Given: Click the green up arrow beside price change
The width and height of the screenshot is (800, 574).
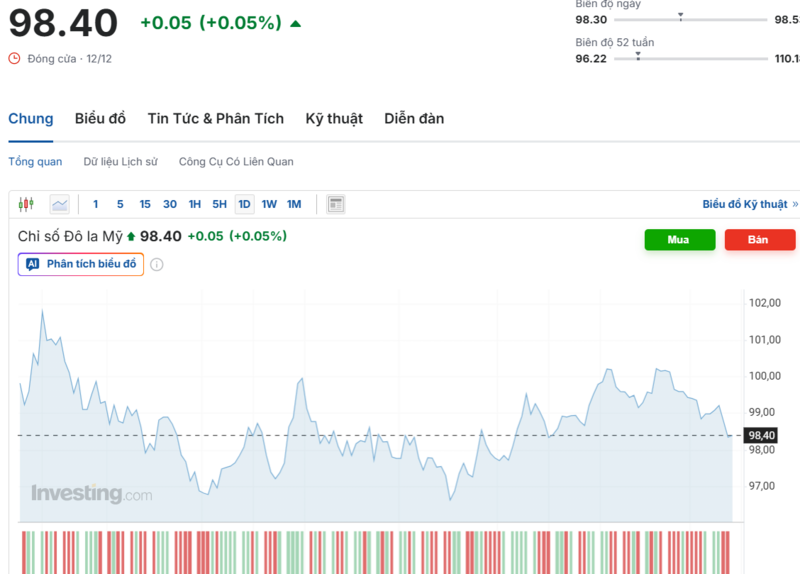Looking at the screenshot, I should coord(295,23).
